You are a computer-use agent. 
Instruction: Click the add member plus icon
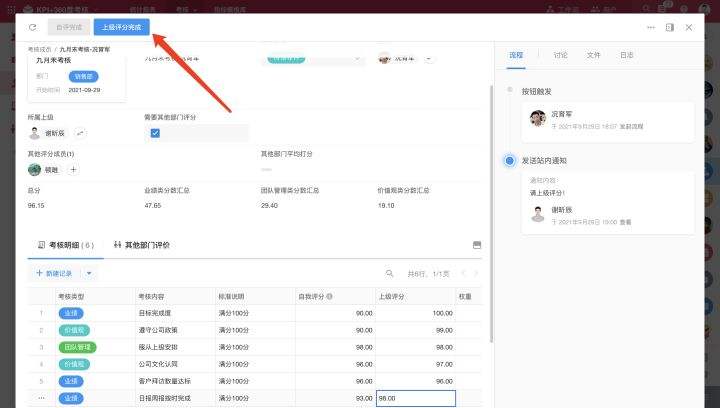point(73,170)
